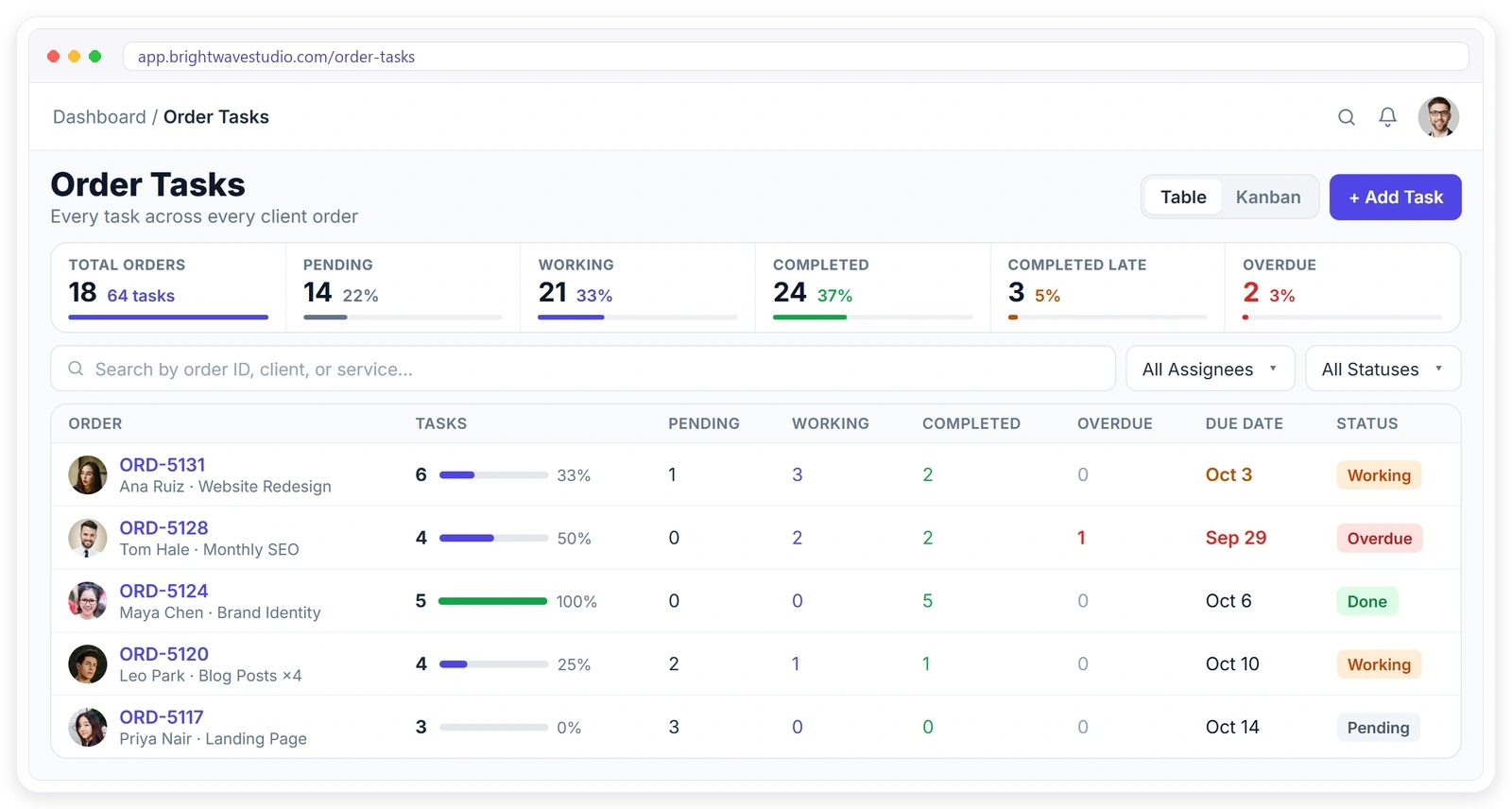Click the Sep 29 due date
The height and width of the screenshot is (809, 1512).
point(1236,538)
